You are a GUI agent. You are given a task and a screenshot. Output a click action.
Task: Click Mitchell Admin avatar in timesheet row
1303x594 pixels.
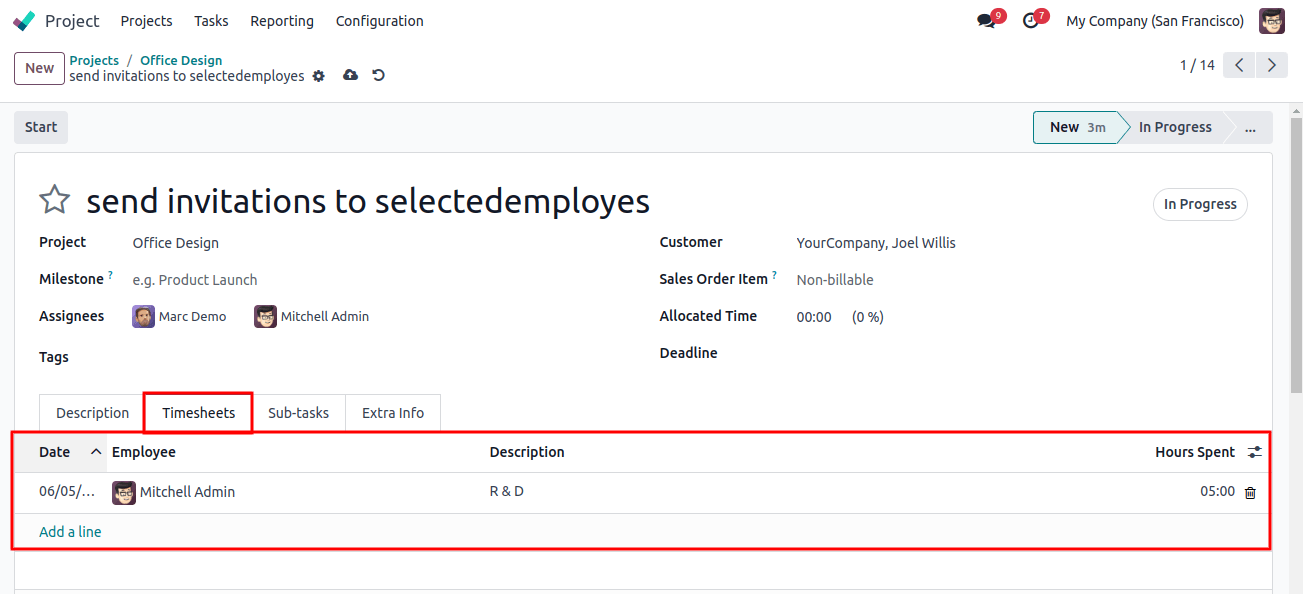[124, 492]
